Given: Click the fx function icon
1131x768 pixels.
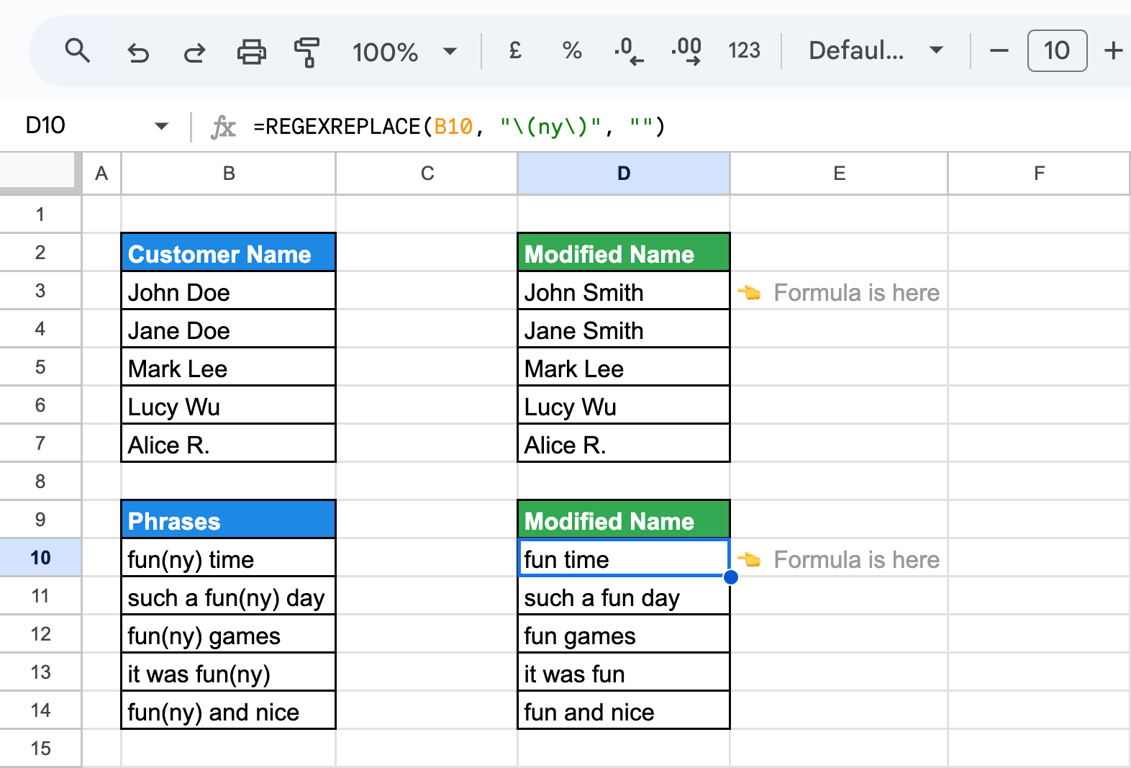Looking at the screenshot, I should [223, 127].
